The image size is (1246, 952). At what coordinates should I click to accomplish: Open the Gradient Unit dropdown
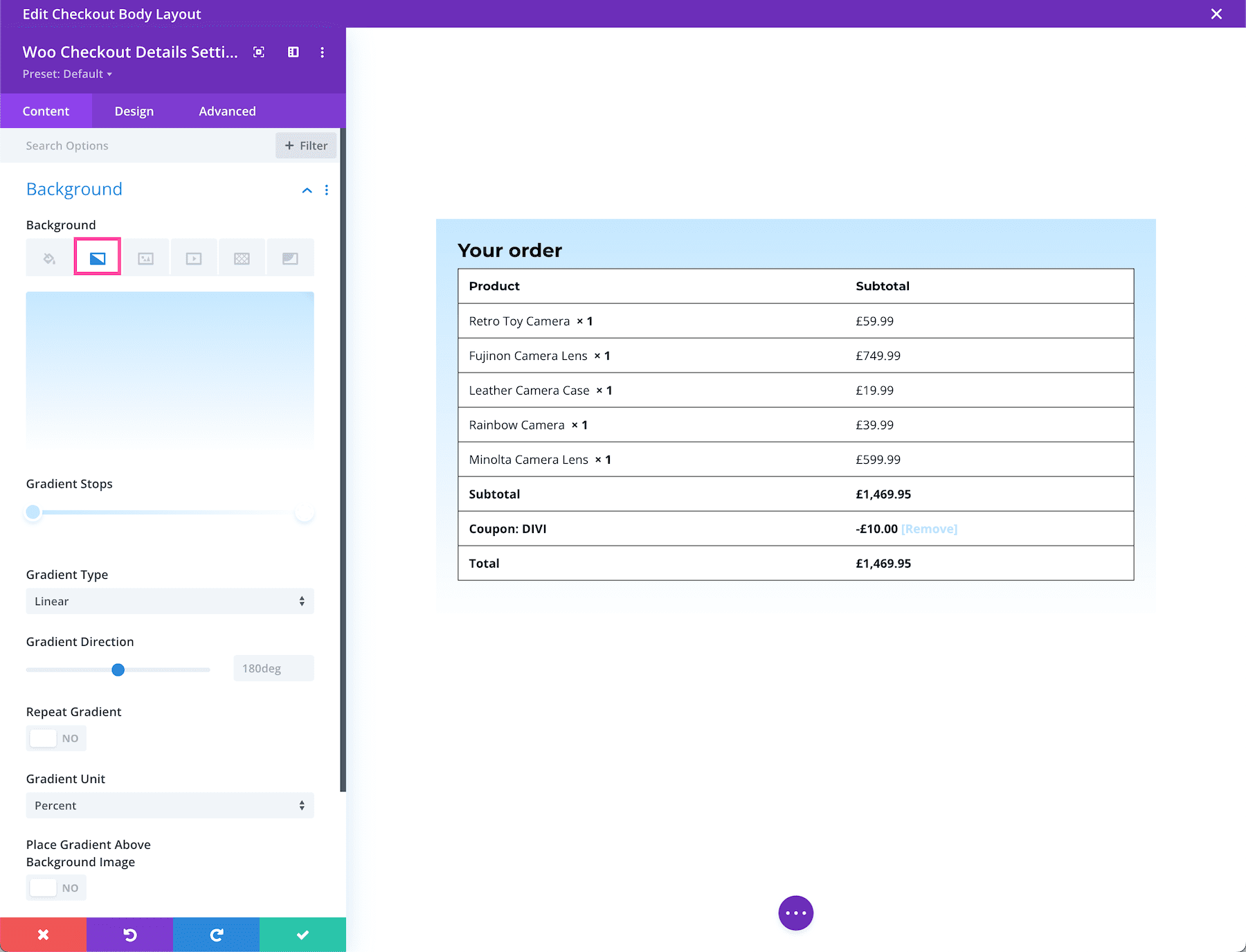170,805
